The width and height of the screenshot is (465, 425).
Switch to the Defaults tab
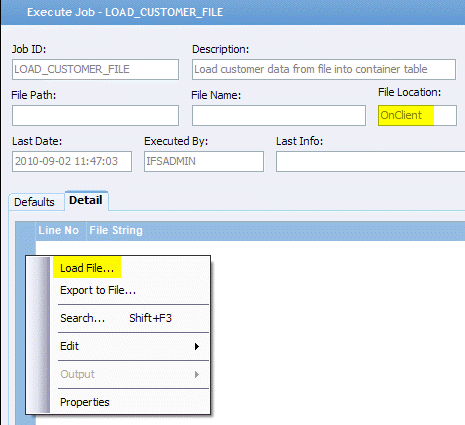34,202
